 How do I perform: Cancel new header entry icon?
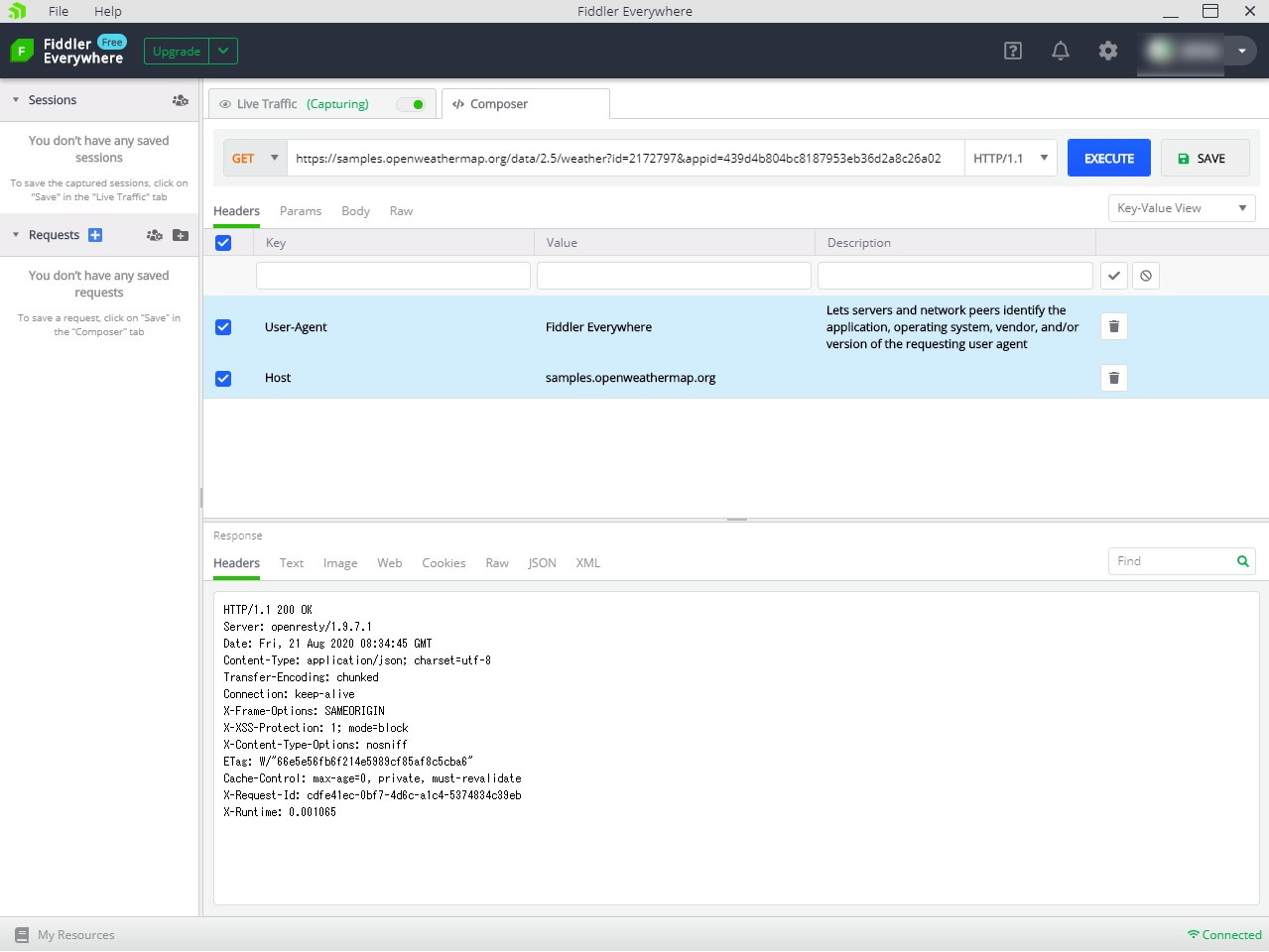click(x=1146, y=276)
